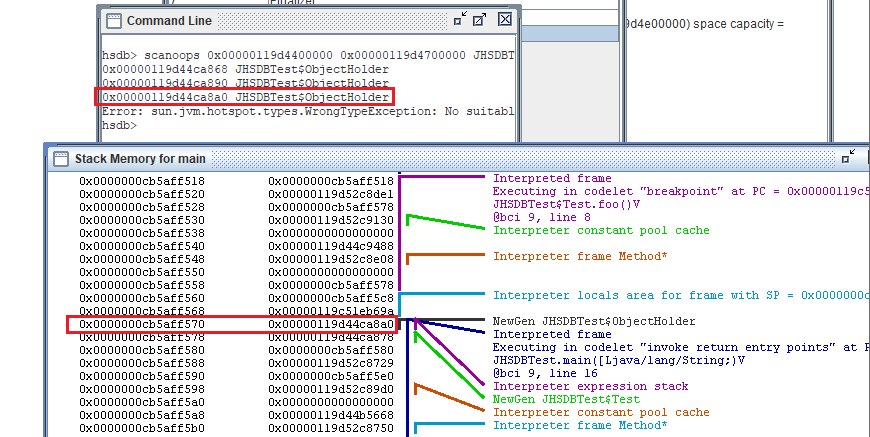Select stack address 0x0000000cb5aff570
870x437 pixels.
point(142,323)
